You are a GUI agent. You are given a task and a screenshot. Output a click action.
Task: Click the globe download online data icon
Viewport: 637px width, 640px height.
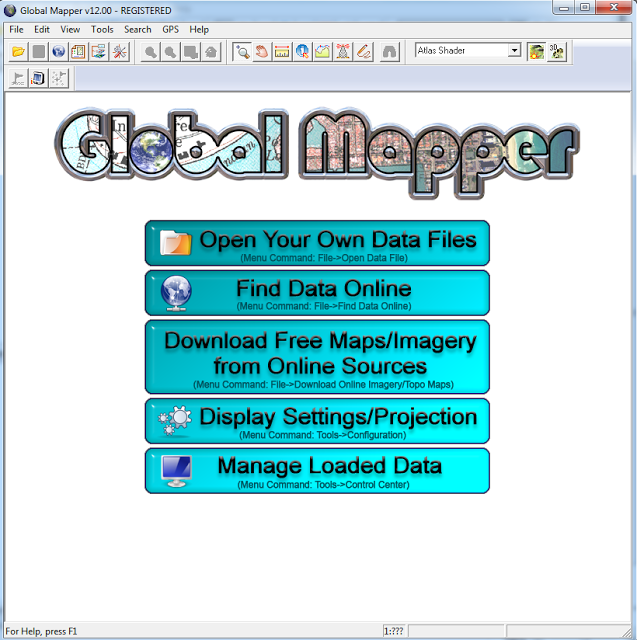click(59, 52)
